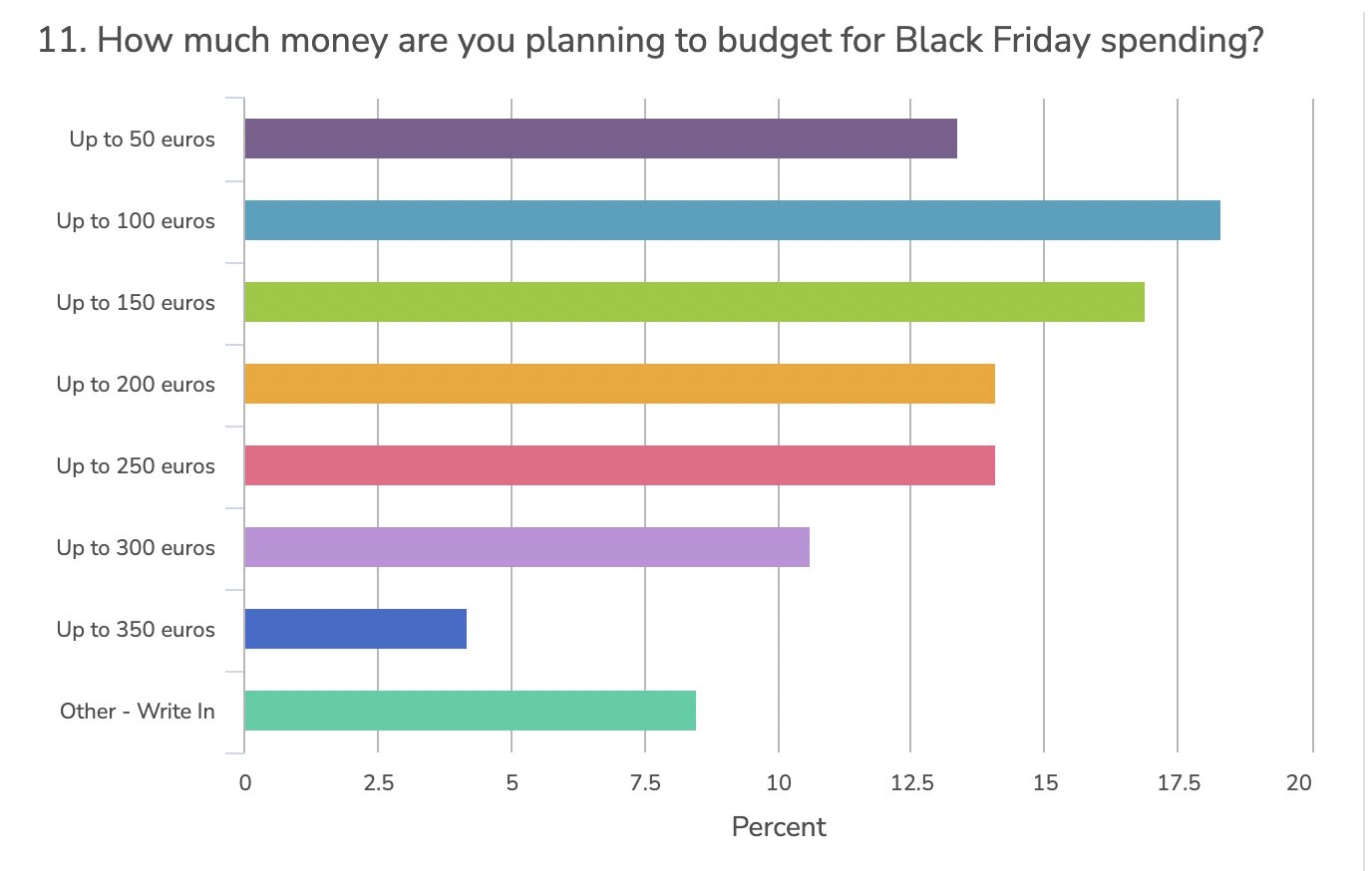Click the 7.5 tick label on x-axis
Viewport: 1372px width, 871px height.
[x=645, y=783]
